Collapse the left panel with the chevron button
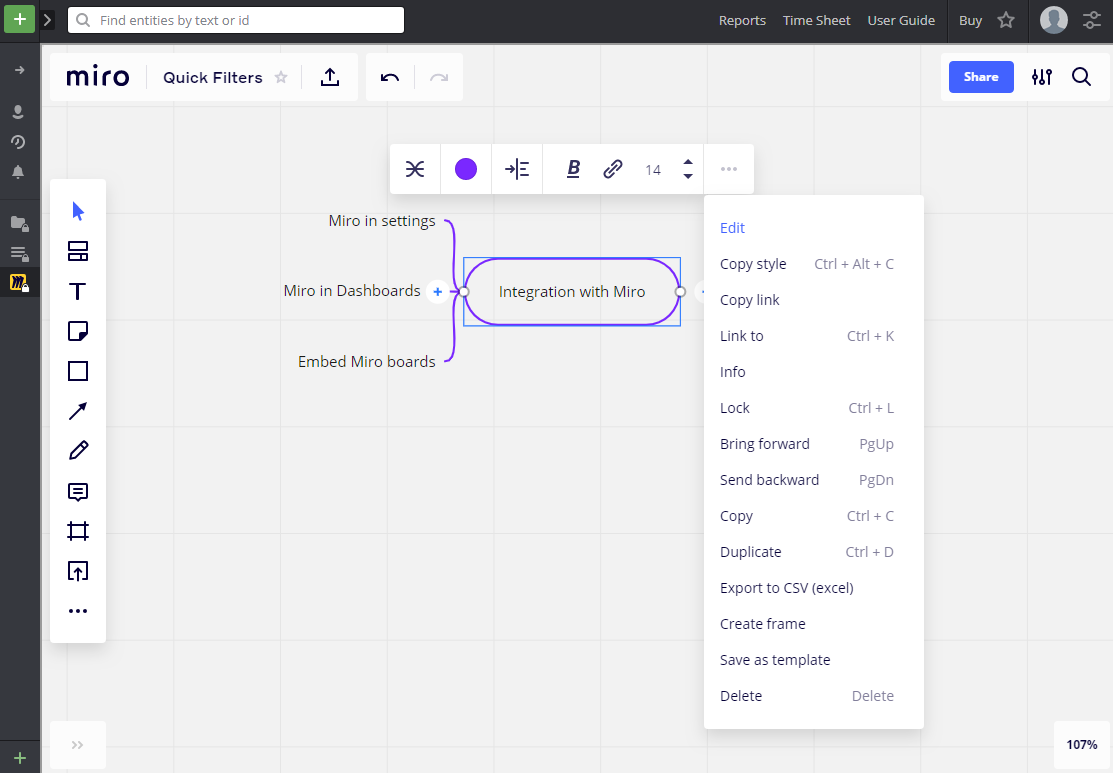The height and width of the screenshot is (773, 1113). click(77, 745)
